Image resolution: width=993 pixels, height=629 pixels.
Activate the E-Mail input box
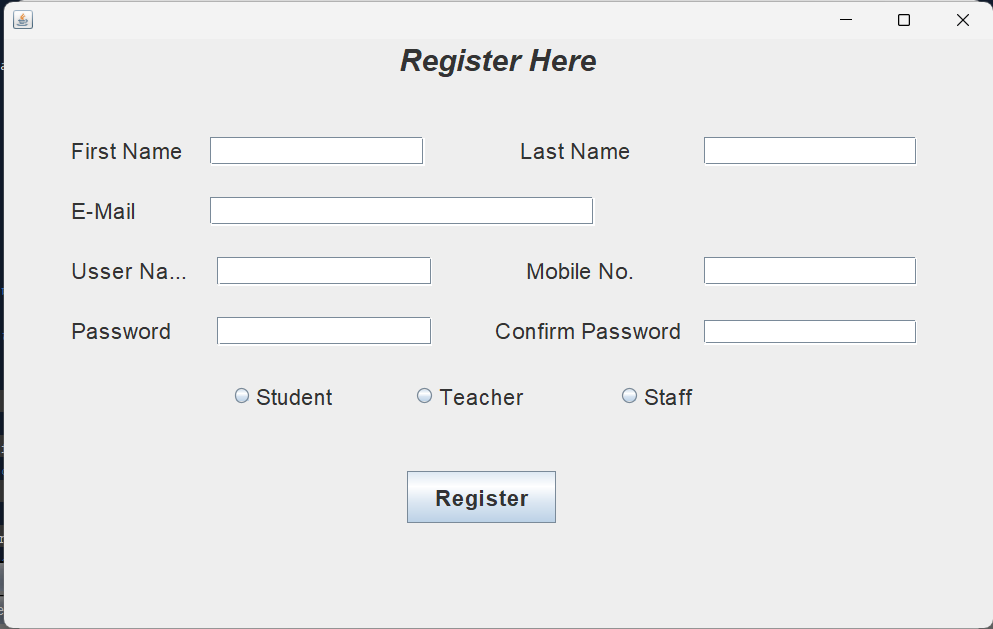coord(401,211)
